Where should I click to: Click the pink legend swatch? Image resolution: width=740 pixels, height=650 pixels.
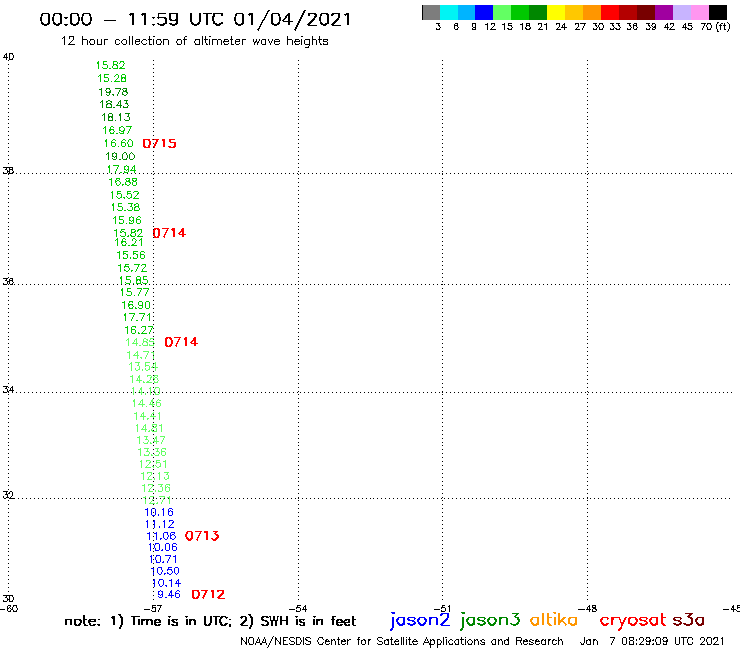point(700,12)
